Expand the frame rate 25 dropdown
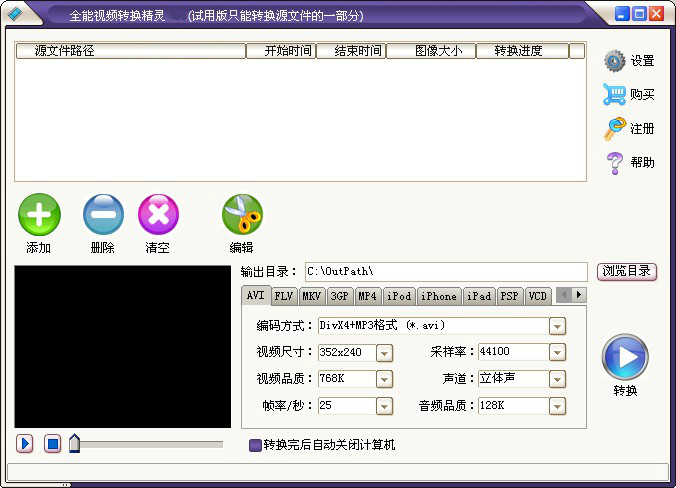Image resolution: width=676 pixels, height=488 pixels. pyautogui.click(x=384, y=406)
